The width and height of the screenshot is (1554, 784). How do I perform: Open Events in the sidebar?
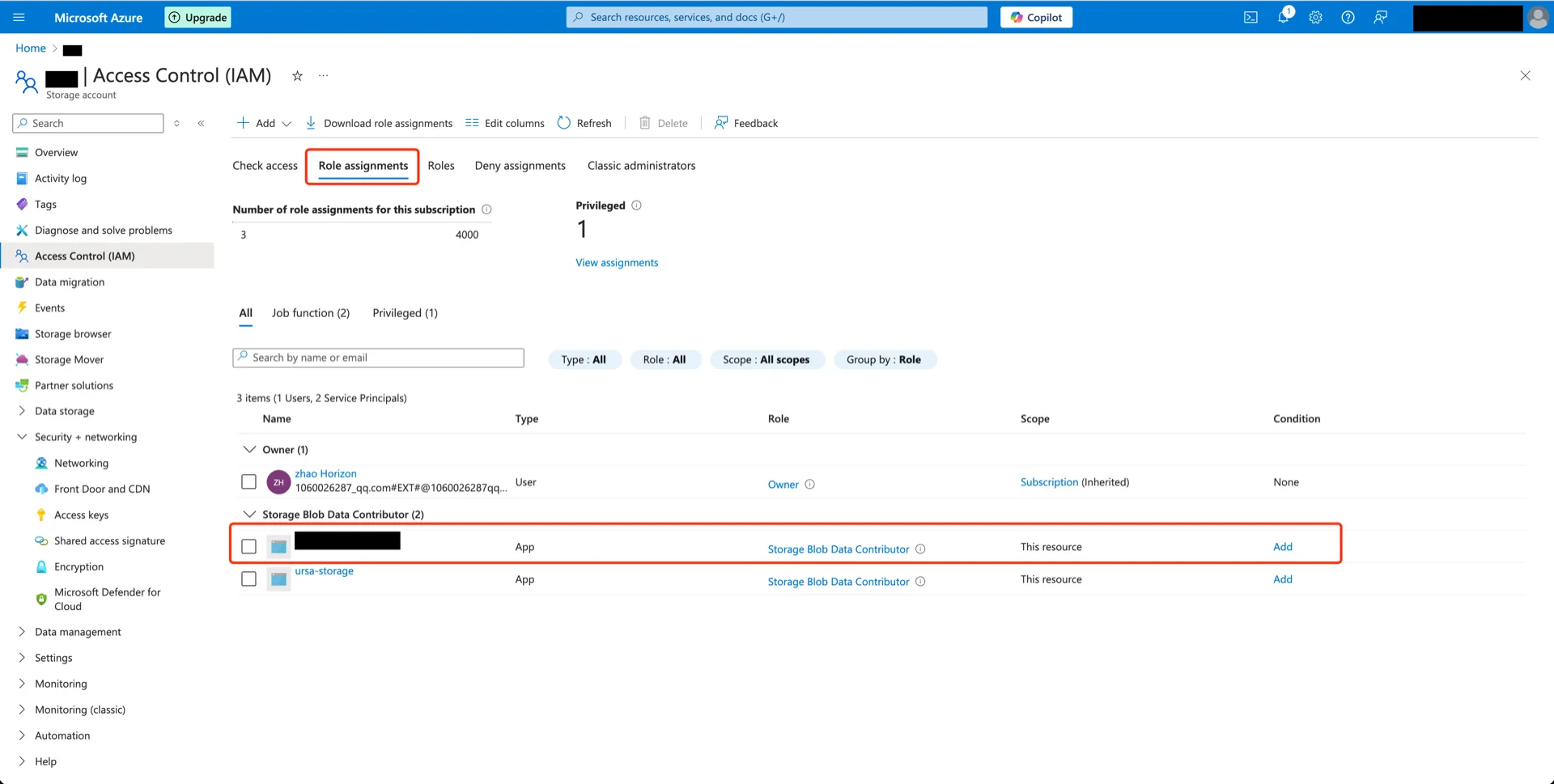49,307
